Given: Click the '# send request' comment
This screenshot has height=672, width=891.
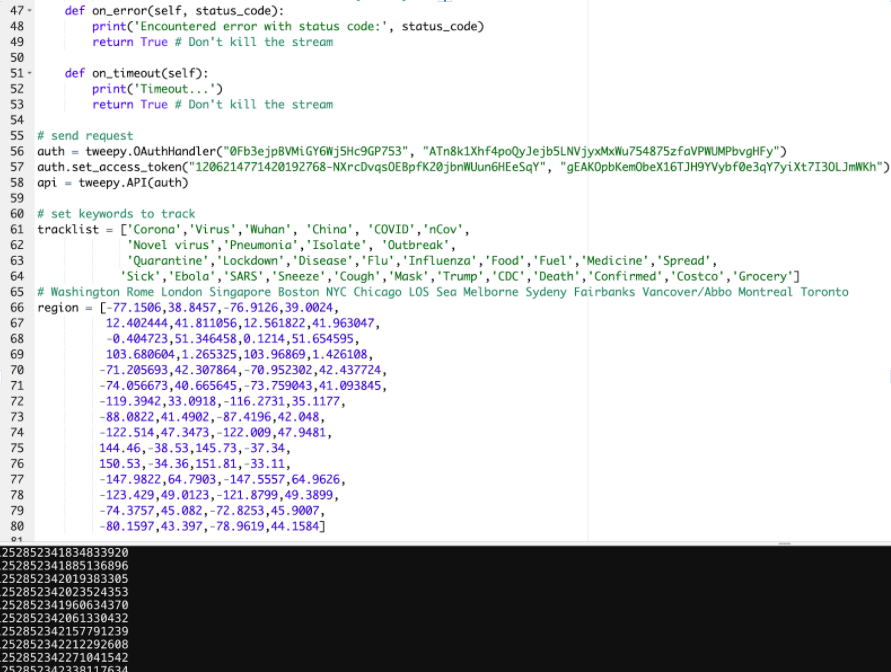Looking at the screenshot, I should [x=85, y=136].
